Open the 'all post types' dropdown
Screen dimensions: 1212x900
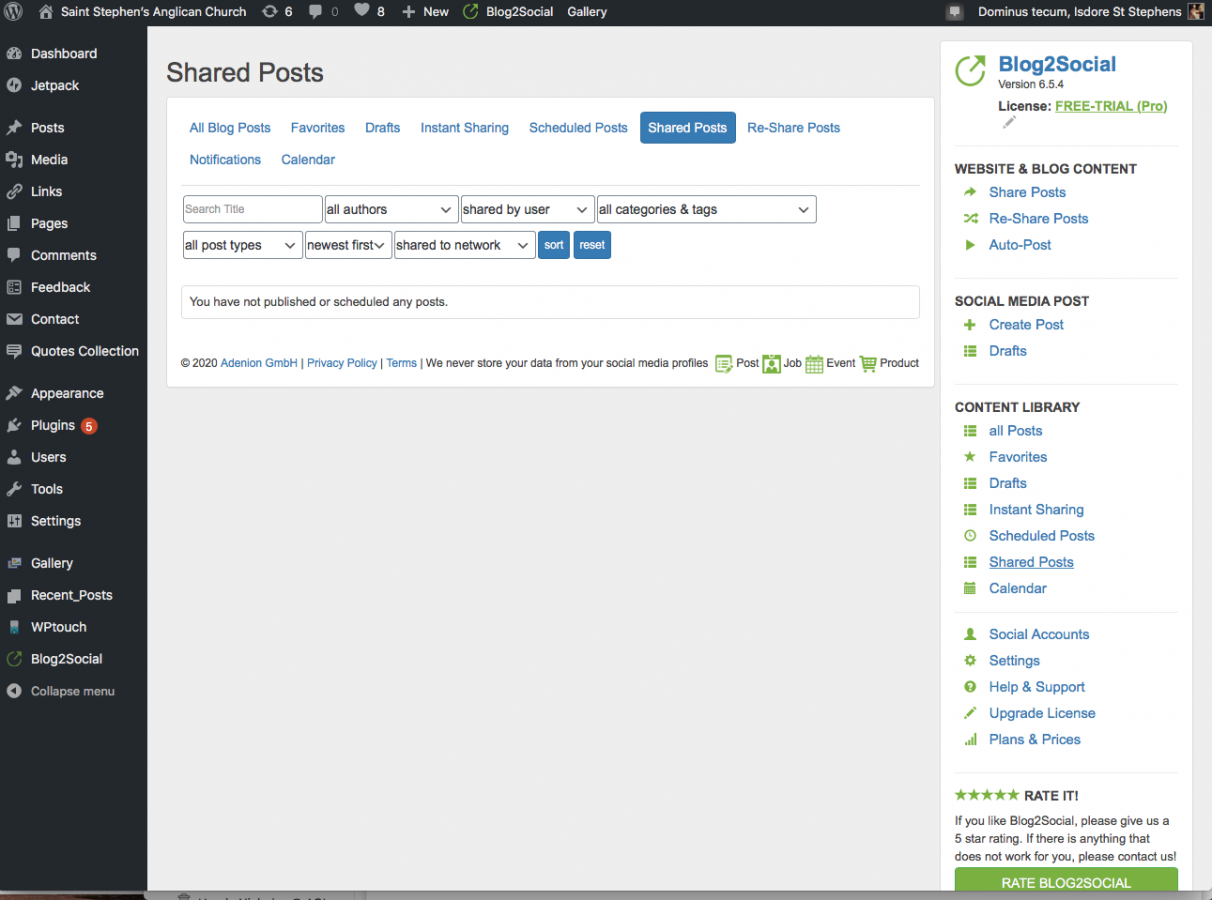(x=242, y=245)
